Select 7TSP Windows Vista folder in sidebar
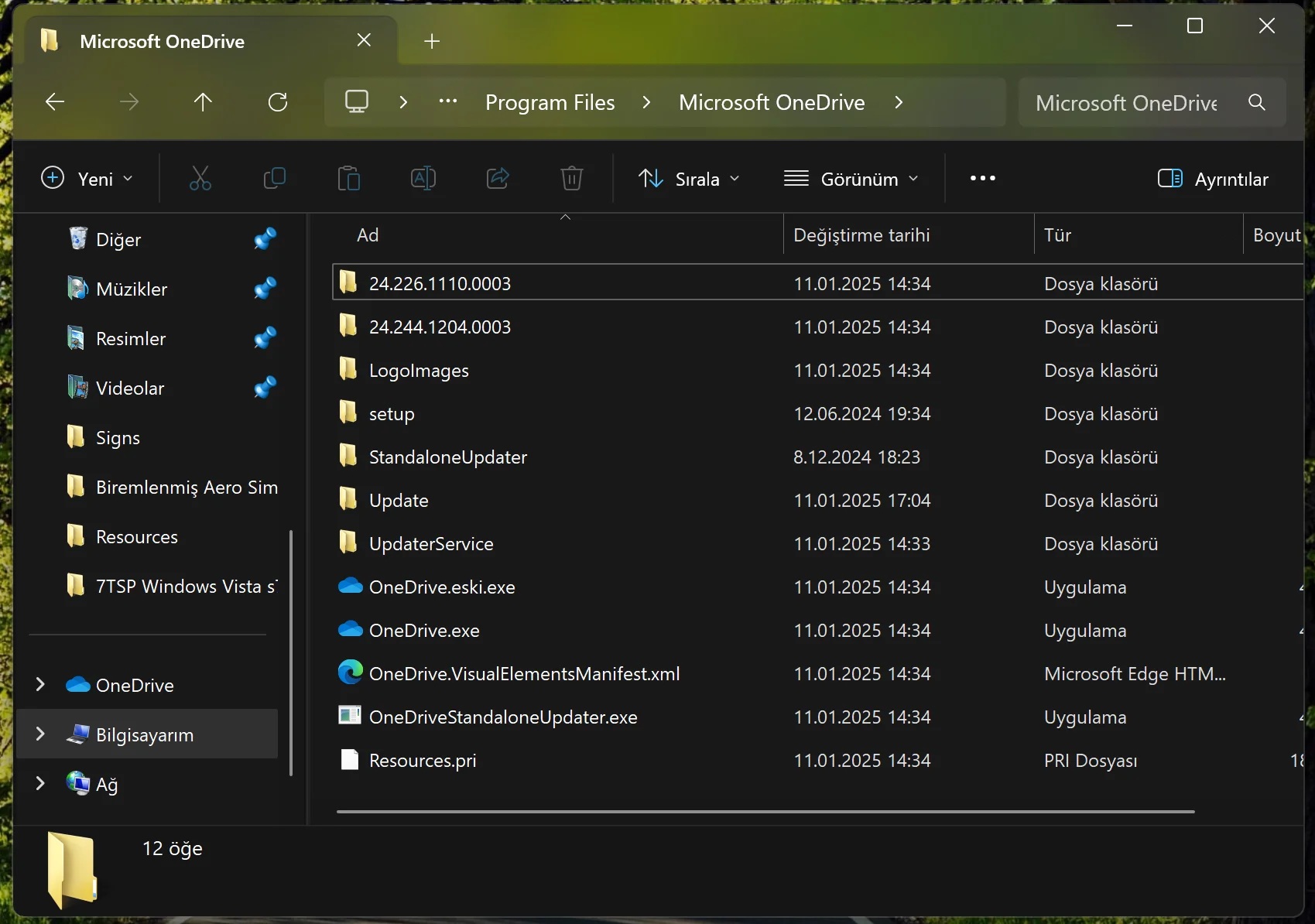1315x924 pixels. pyautogui.click(x=148, y=586)
